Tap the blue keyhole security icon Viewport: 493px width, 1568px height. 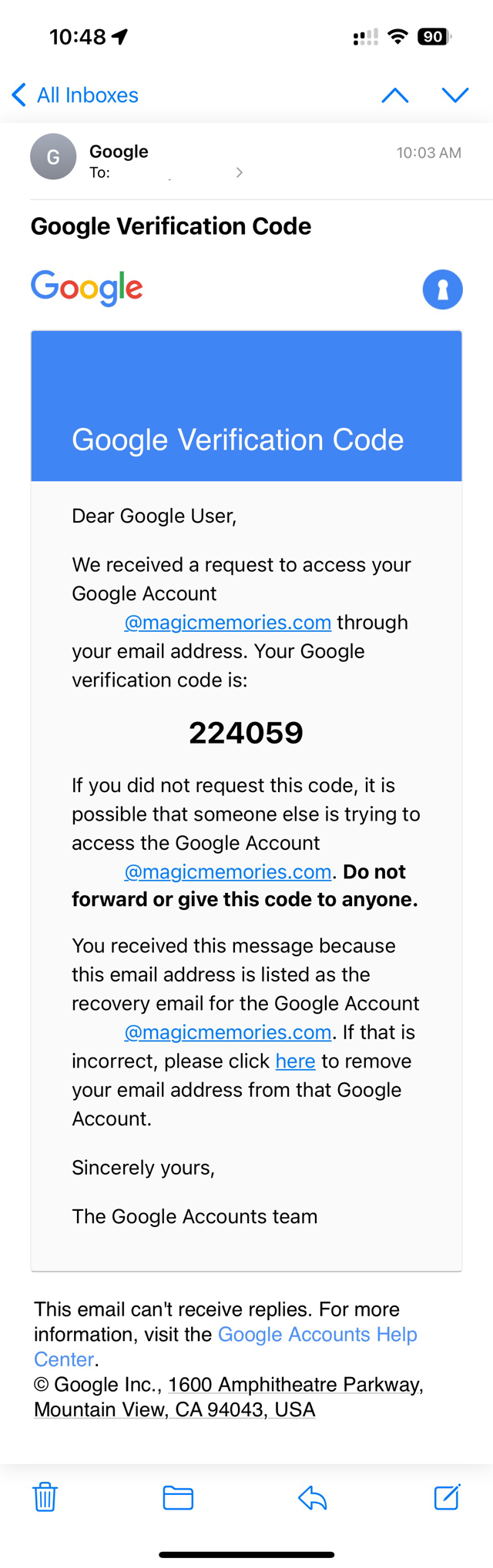442,289
